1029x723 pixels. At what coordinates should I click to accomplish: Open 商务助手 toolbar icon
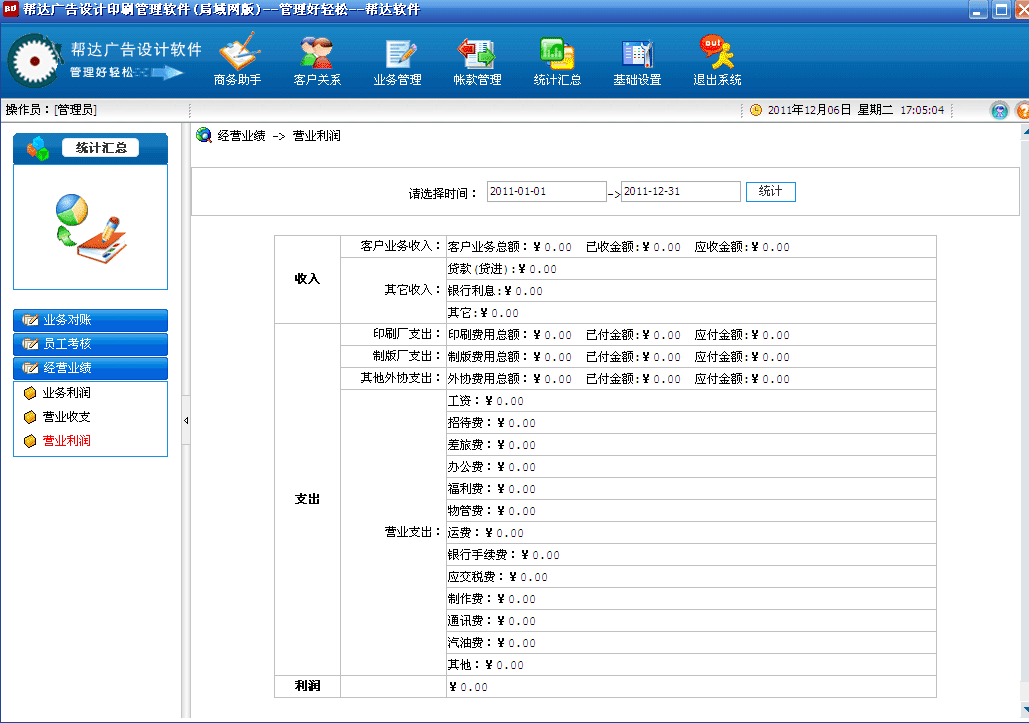tap(238, 60)
